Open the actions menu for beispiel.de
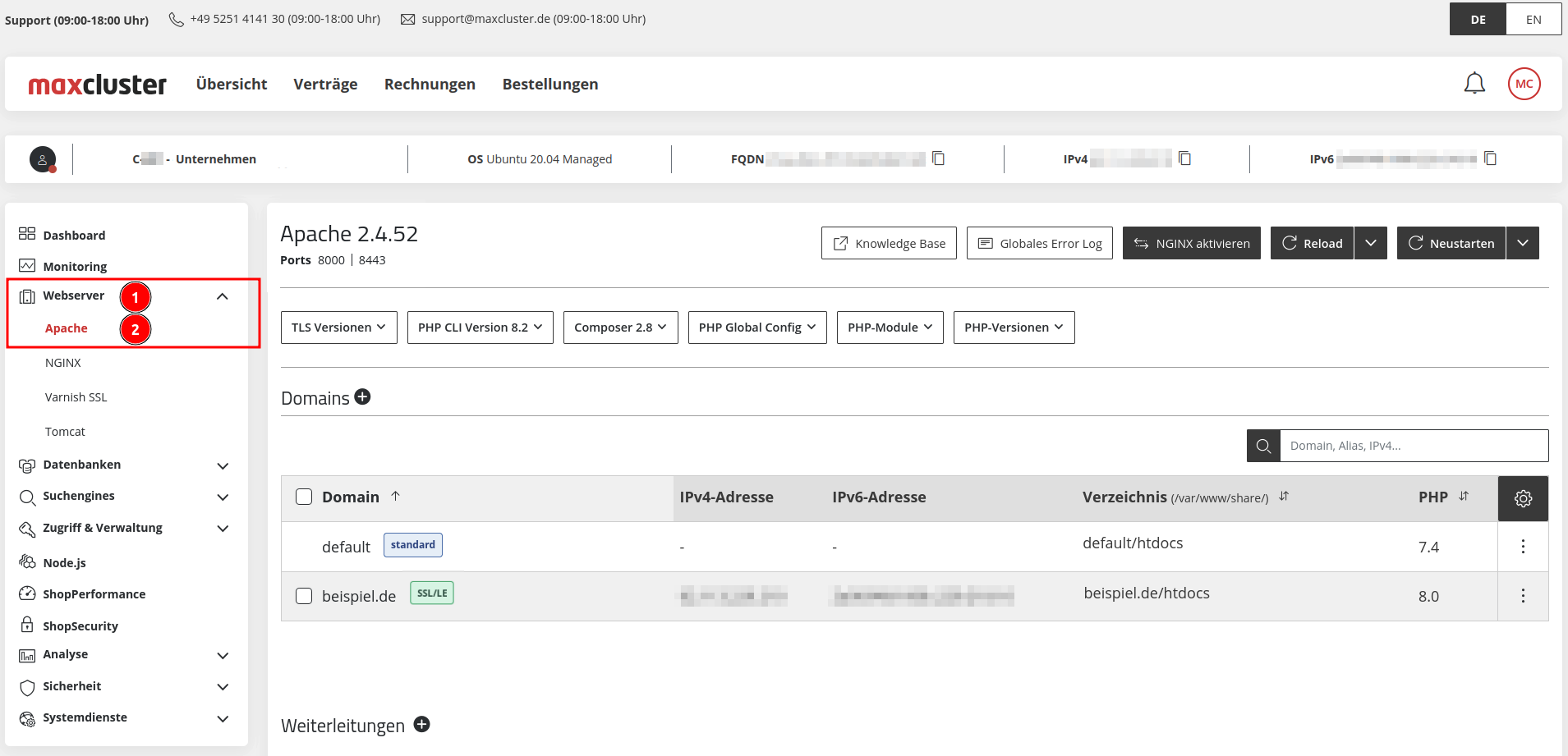The image size is (1568, 756). (1524, 596)
